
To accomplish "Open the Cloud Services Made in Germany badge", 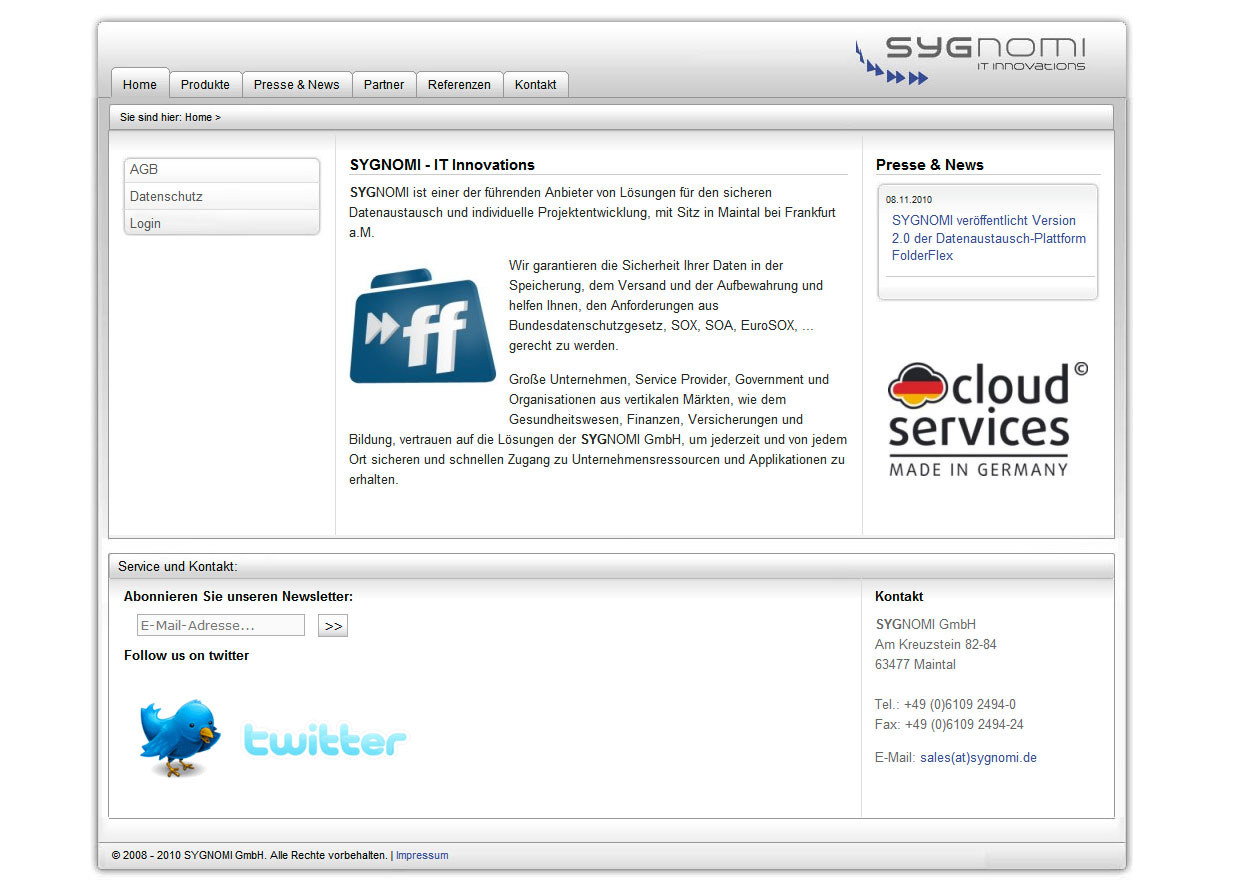I will pos(988,419).
